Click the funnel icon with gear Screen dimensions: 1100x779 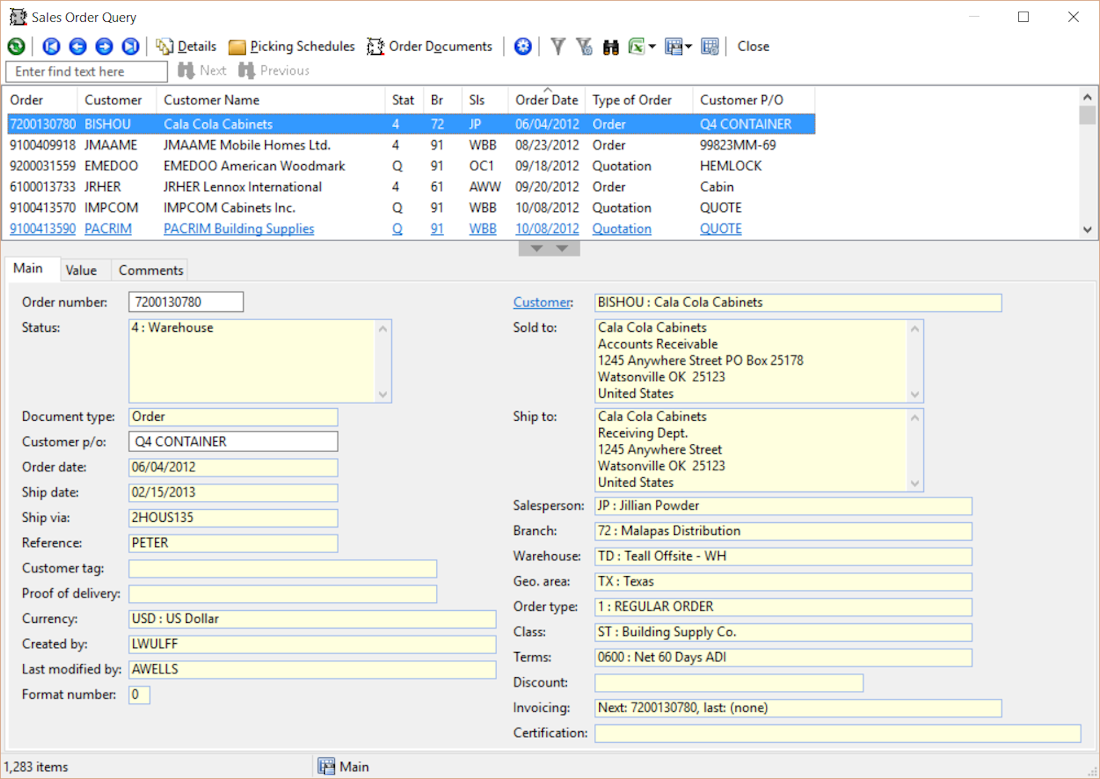pos(584,46)
